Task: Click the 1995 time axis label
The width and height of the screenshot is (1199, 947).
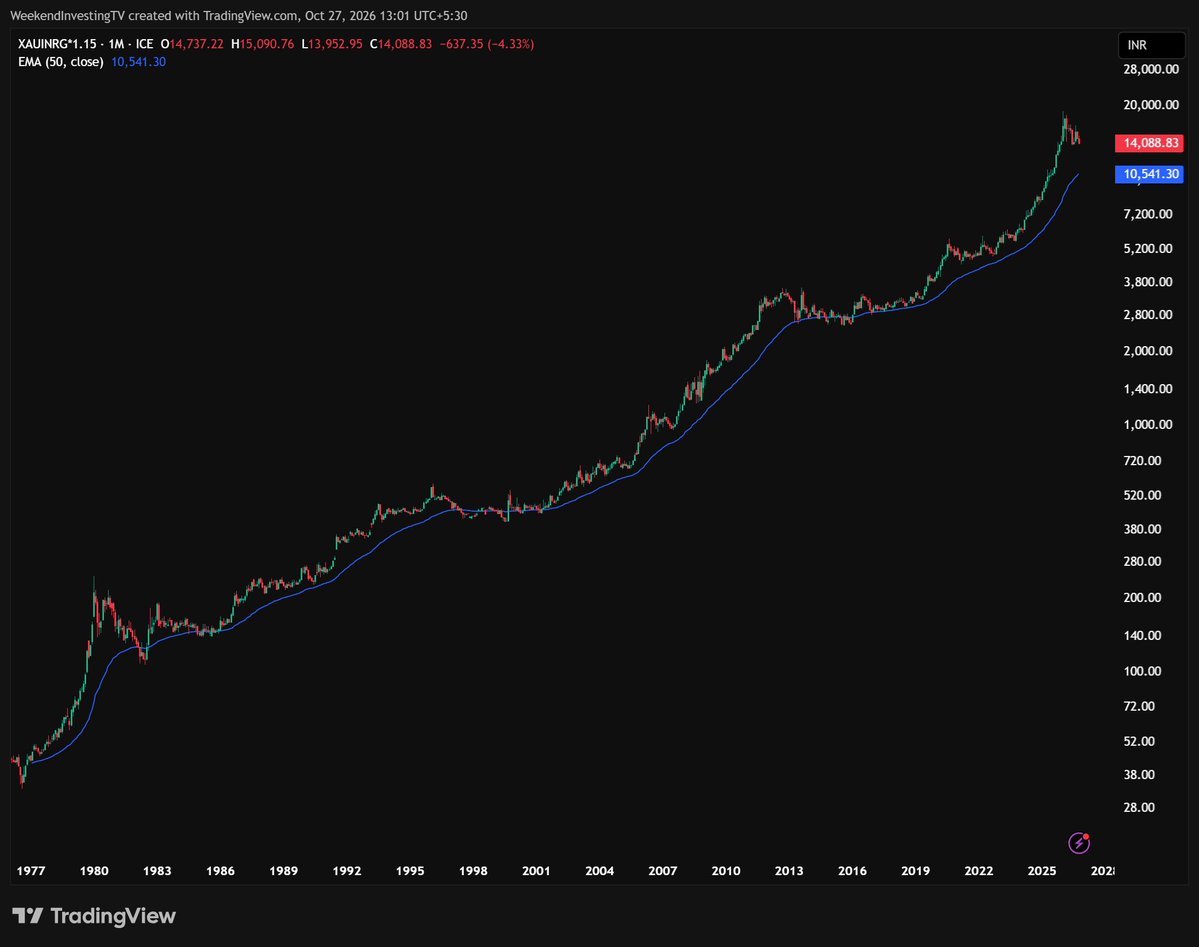Action: [410, 871]
